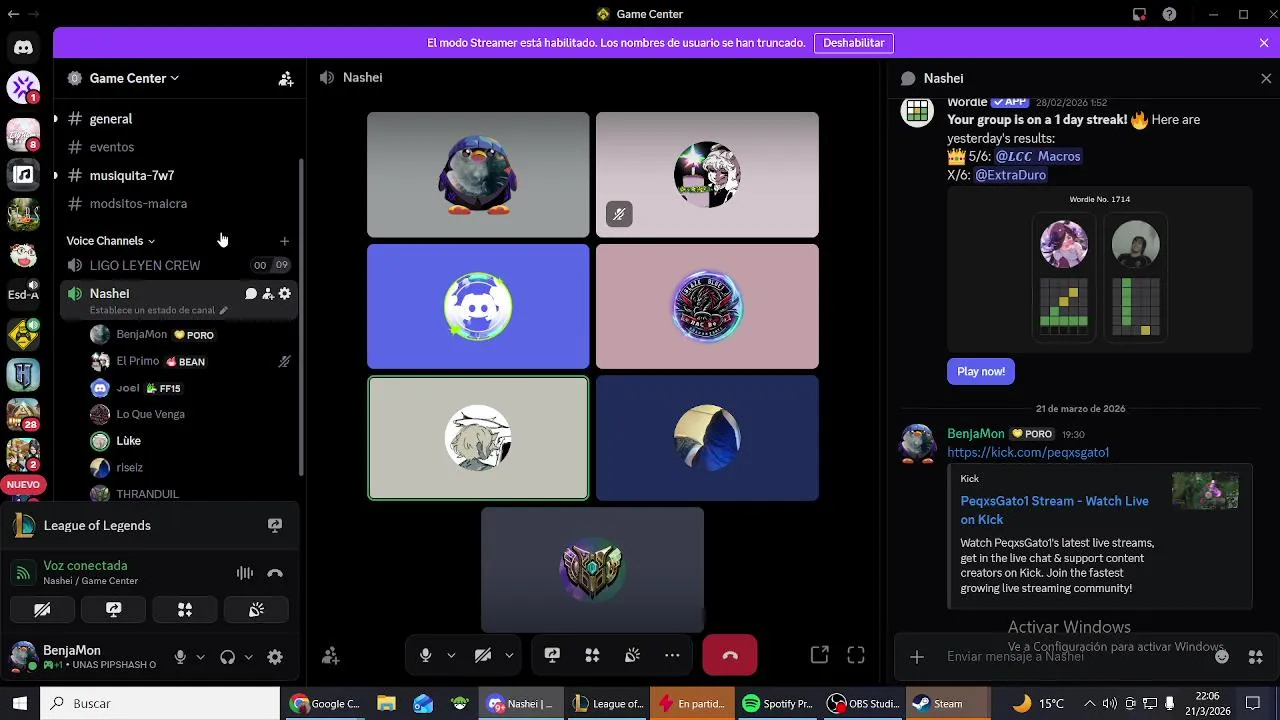
Task: Open user settings gear icon
Action: tap(275, 657)
